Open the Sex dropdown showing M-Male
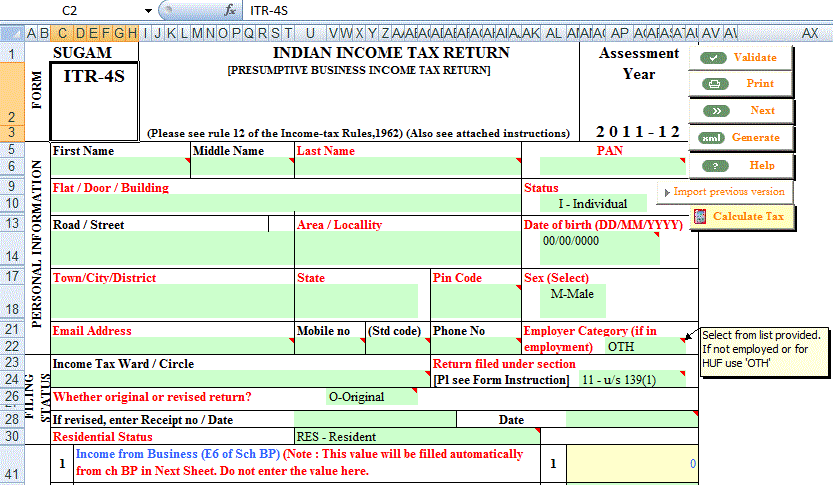This screenshot has height=485, width=833. 572,301
